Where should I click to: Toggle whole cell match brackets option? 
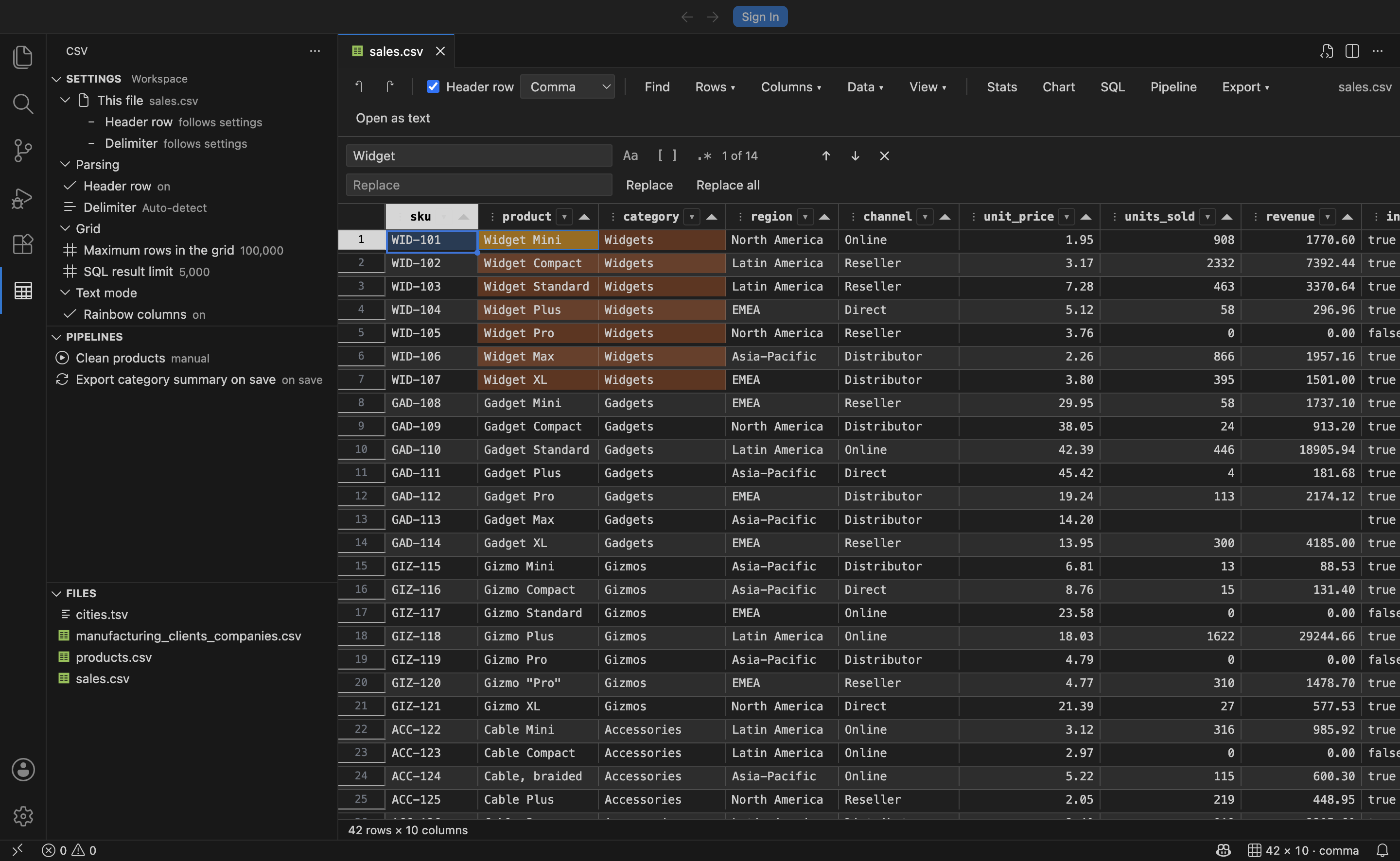point(667,155)
